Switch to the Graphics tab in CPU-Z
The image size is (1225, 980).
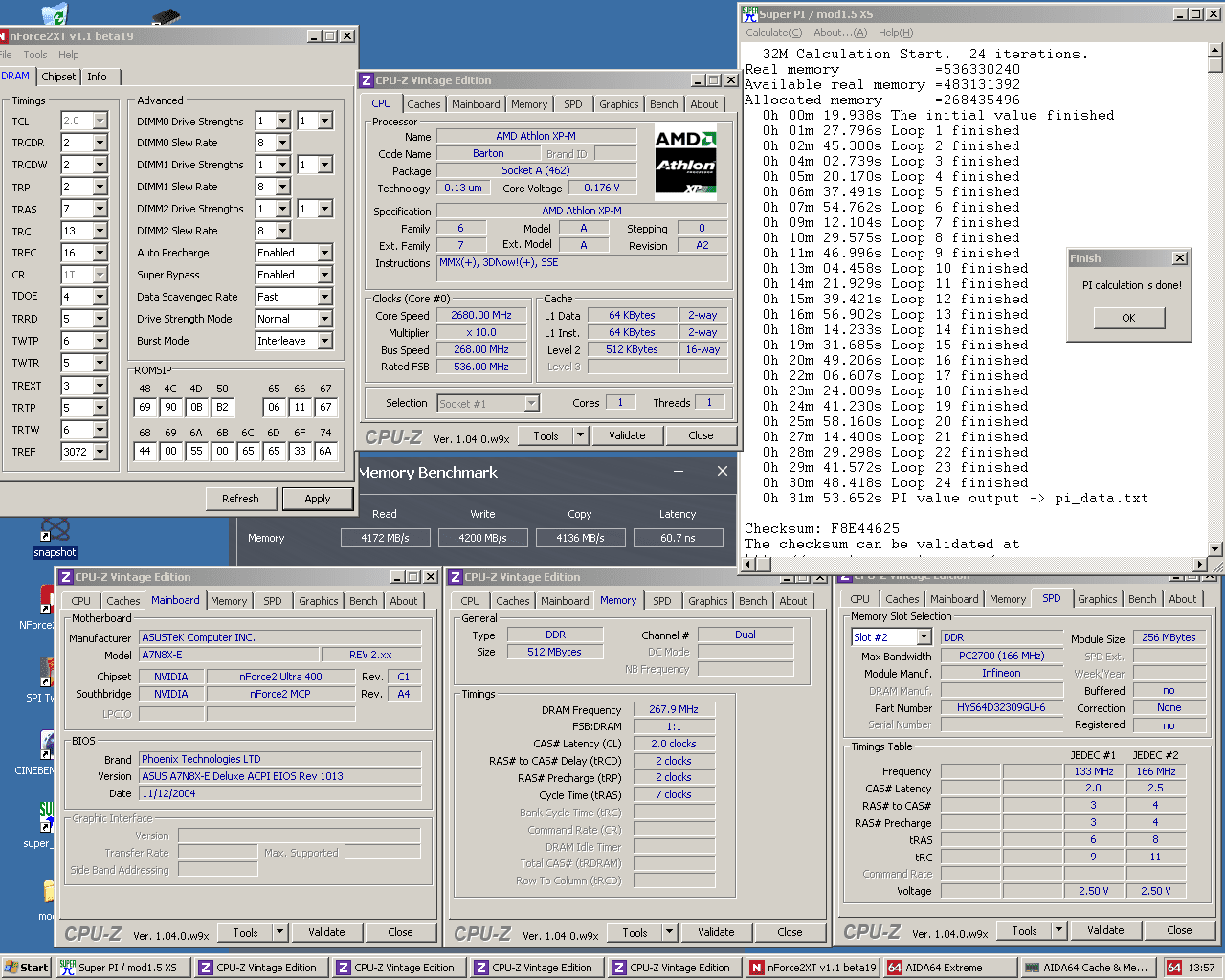pos(618,103)
